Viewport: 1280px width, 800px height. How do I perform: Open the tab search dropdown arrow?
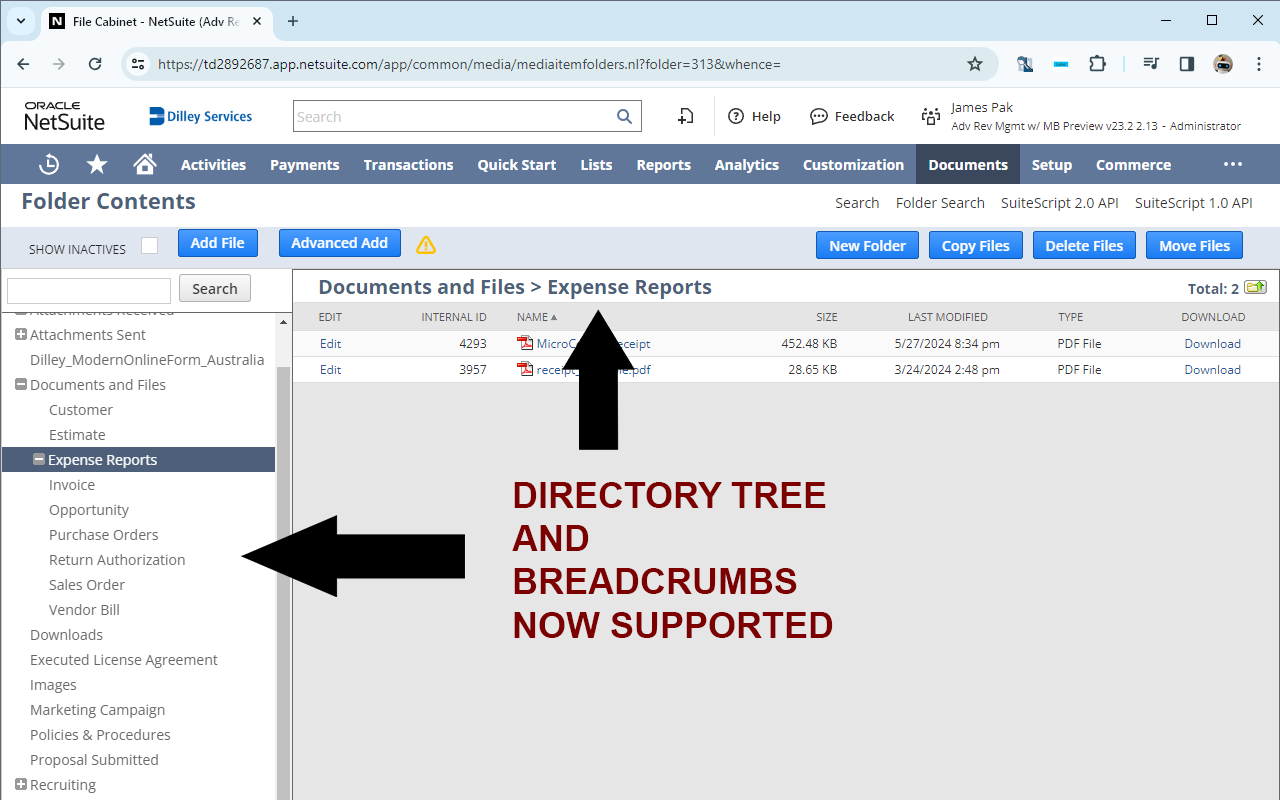pyautogui.click(x=21, y=21)
